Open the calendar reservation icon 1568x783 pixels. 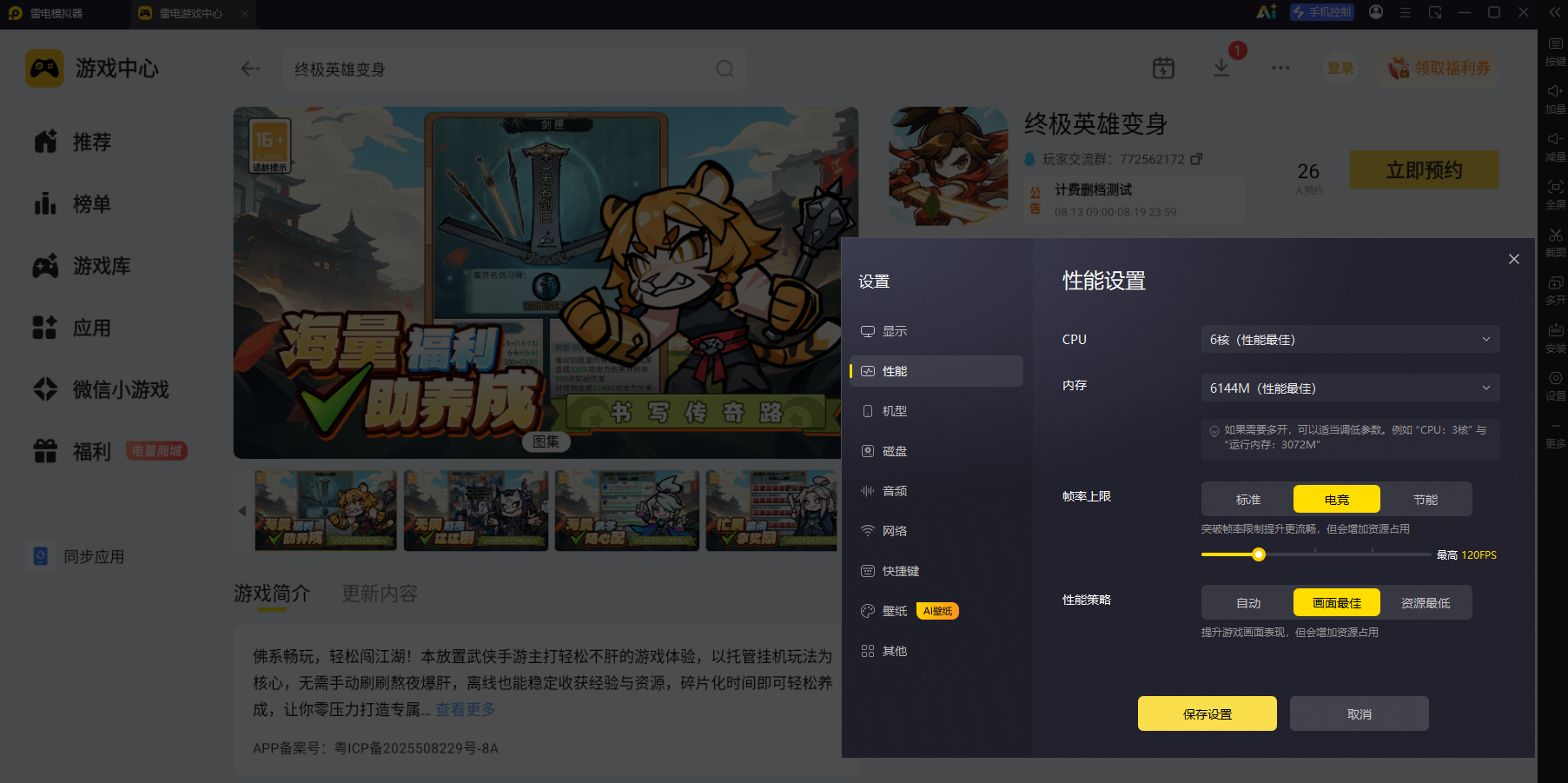pos(1163,68)
